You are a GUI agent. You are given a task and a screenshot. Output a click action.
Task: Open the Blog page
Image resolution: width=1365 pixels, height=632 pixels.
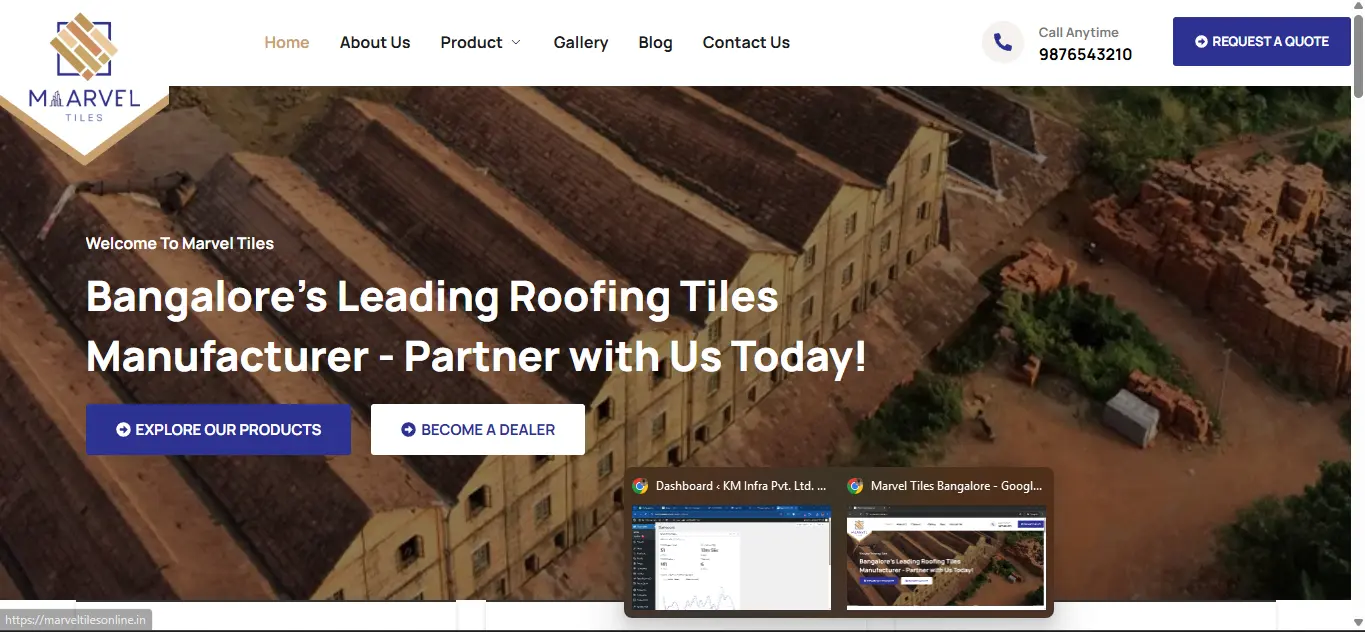[655, 42]
